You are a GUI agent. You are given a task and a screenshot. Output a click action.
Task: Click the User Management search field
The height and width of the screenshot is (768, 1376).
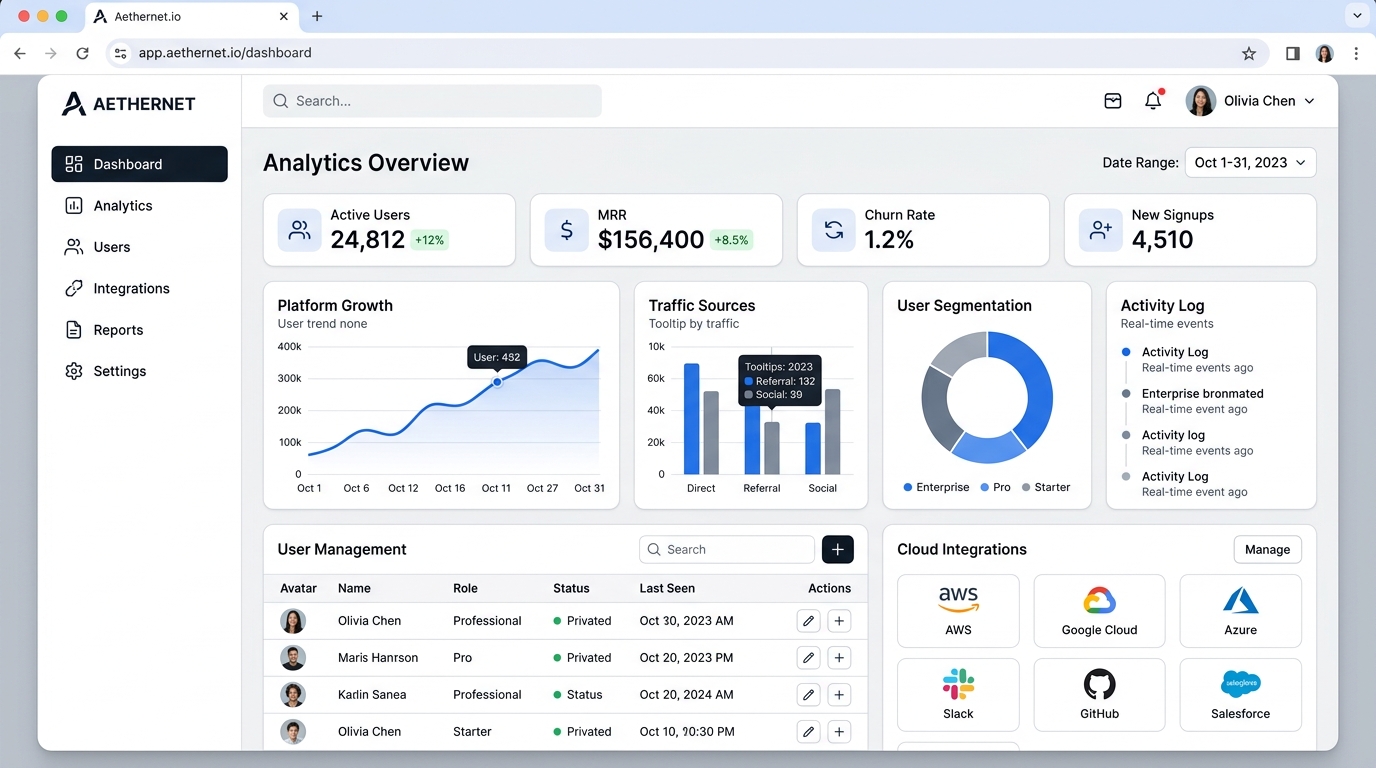(727, 549)
